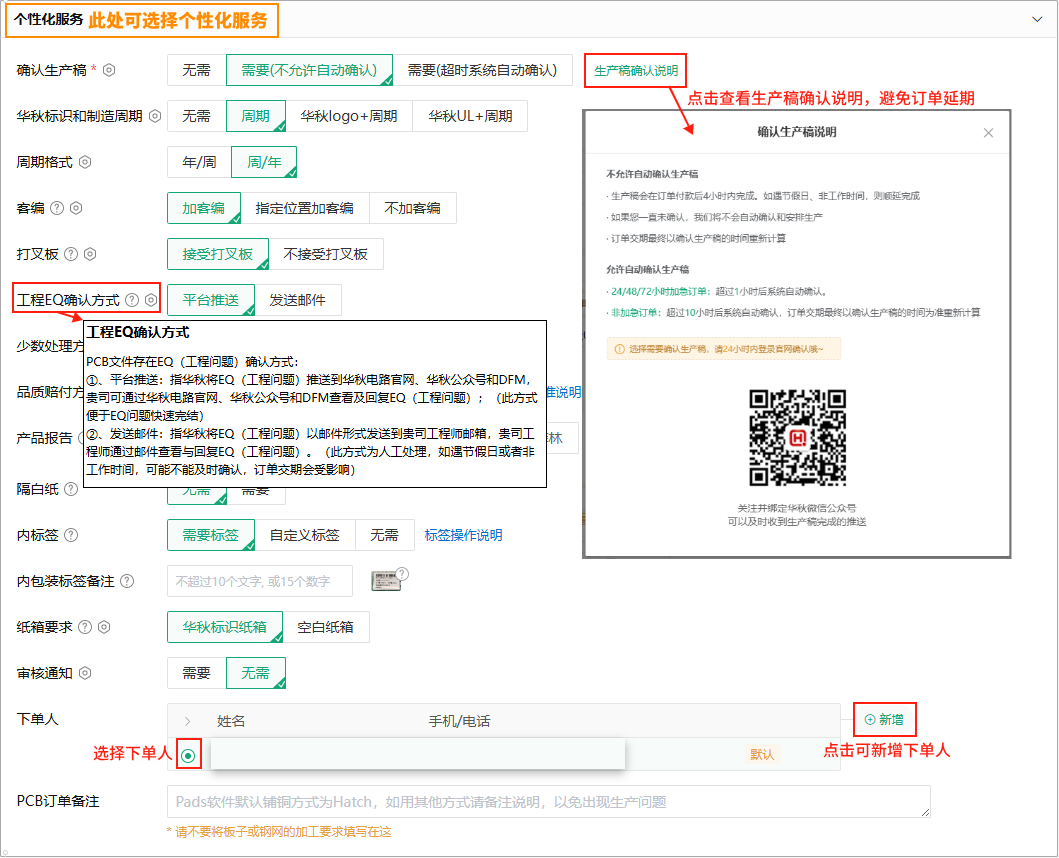Image resolution: width=1059 pixels, height=858 pixels.
Task: Open the help icon next to 客编
Action: point(57,208)
